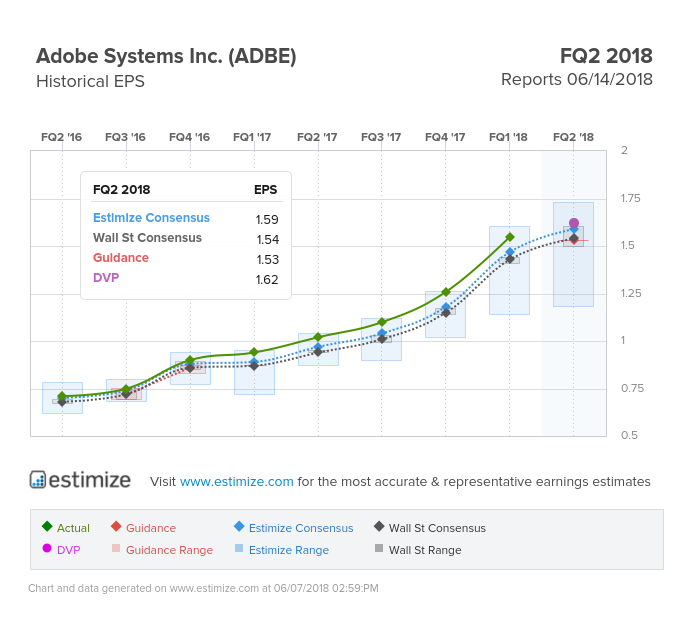Select the FQ4 '17 axis label
Screen dimensions: 685x620
click(x=445, y=137)
